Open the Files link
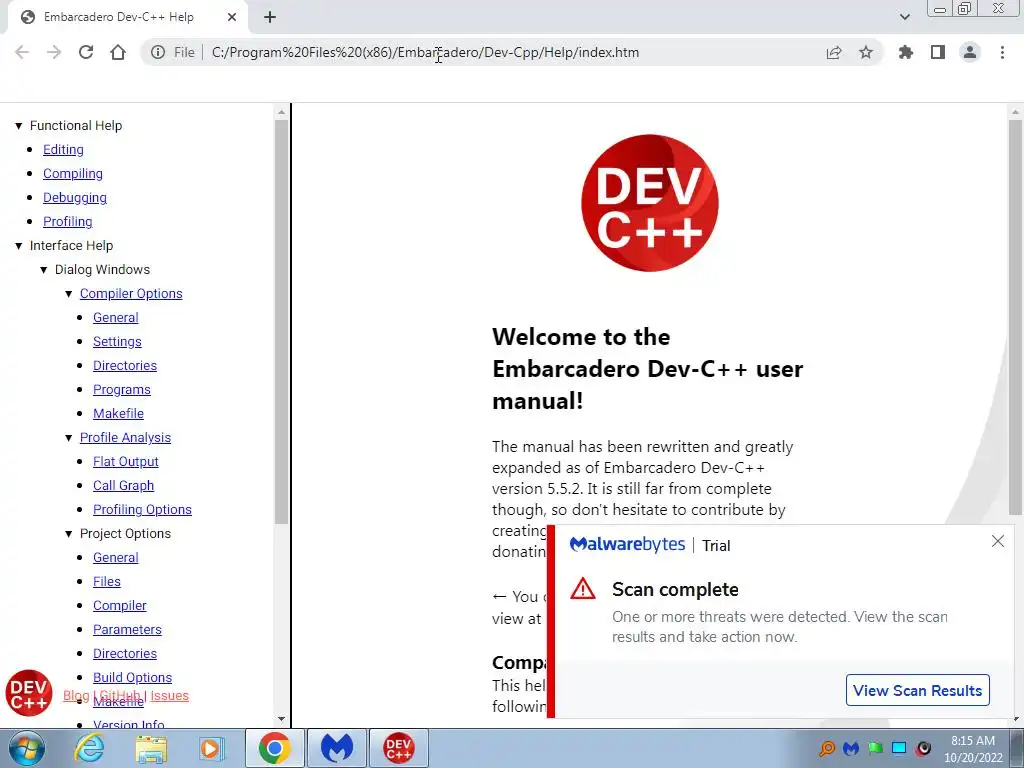This screenshot has height=768, width=1024. [x=106, y=581]
